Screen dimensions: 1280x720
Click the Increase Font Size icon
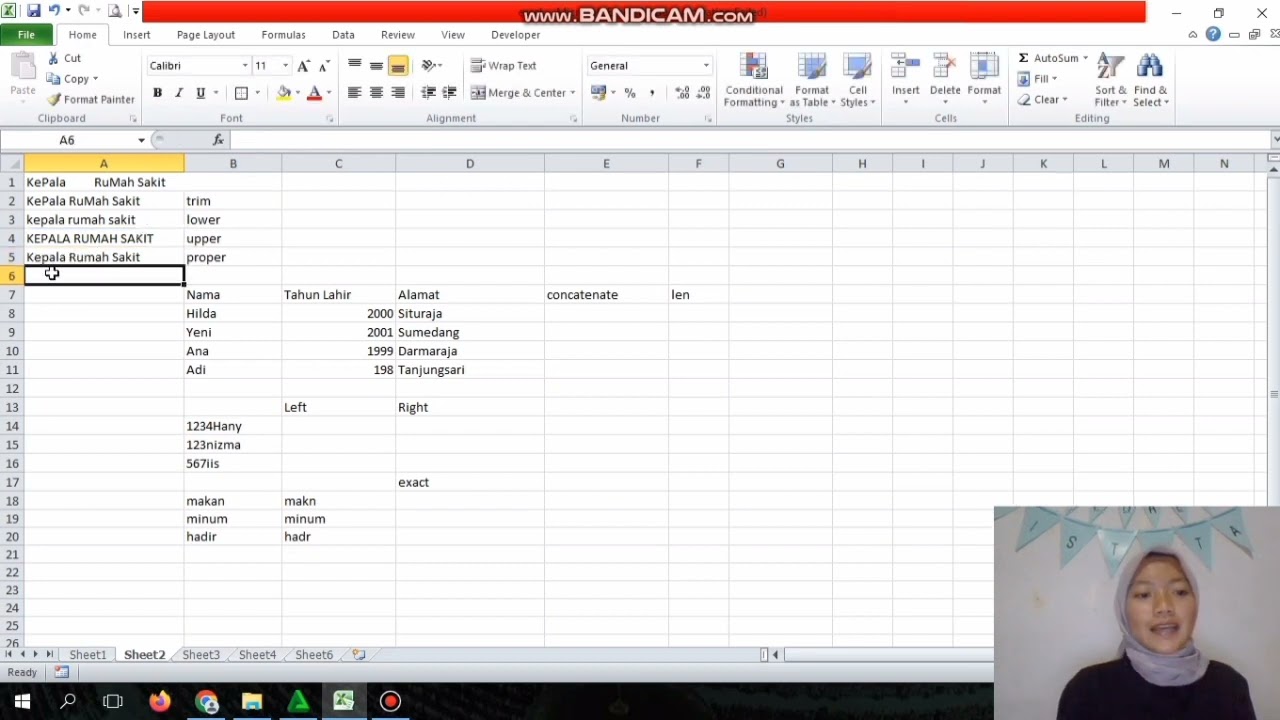tap(304, 66)
